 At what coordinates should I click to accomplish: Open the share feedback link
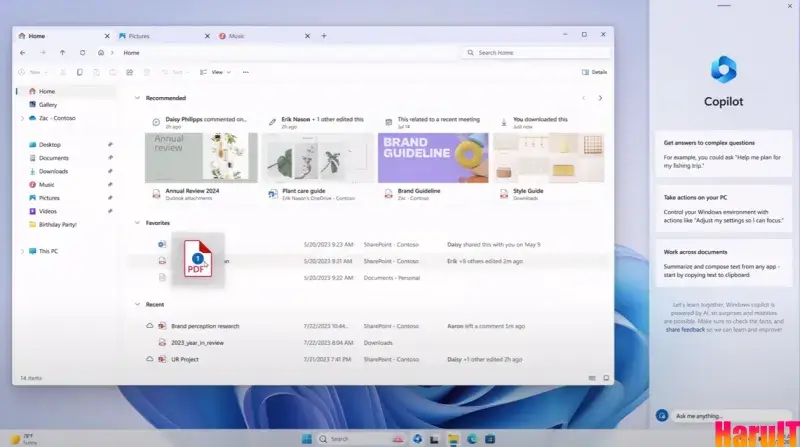[685, 330]
